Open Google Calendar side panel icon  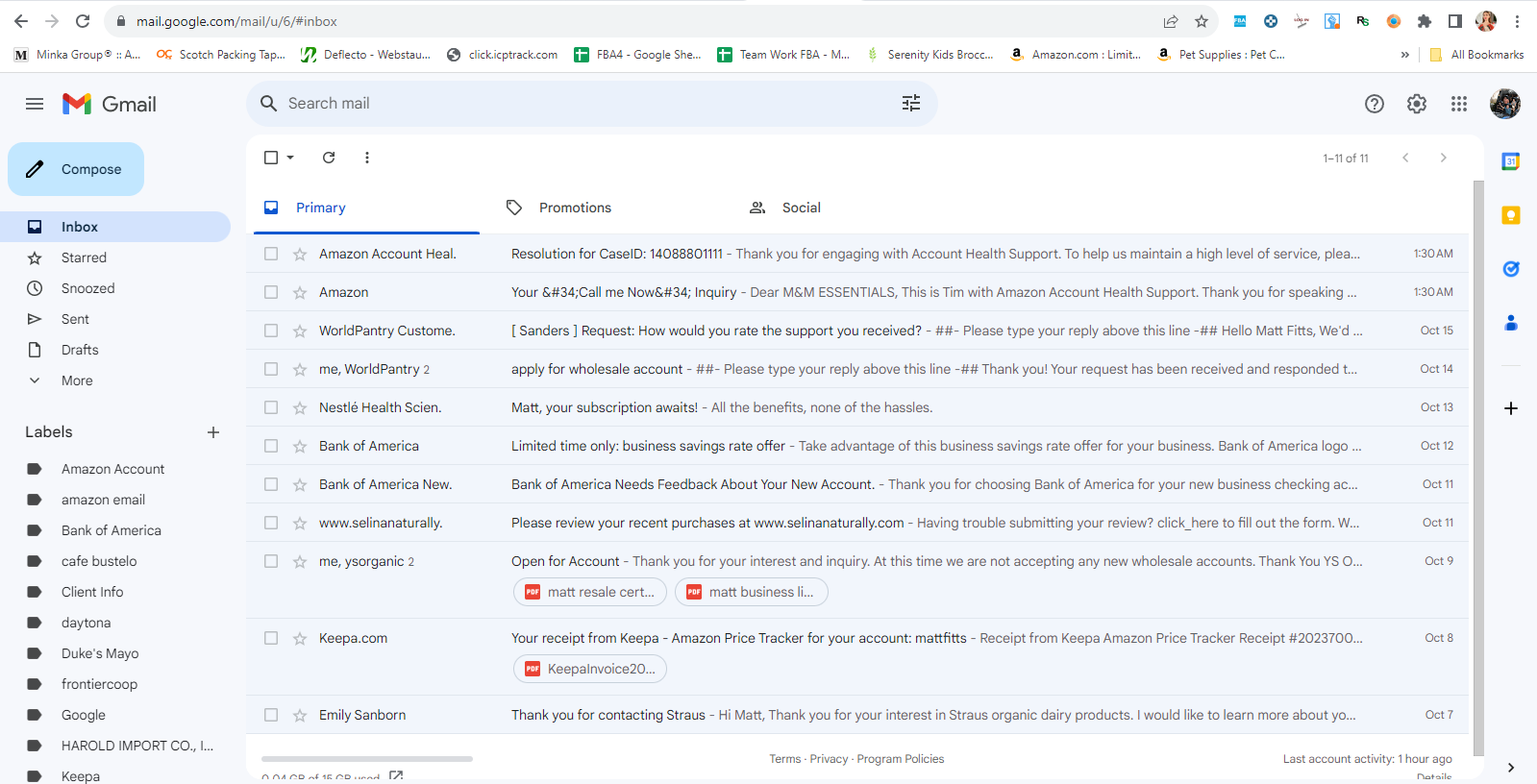(x=1511, y=161)
